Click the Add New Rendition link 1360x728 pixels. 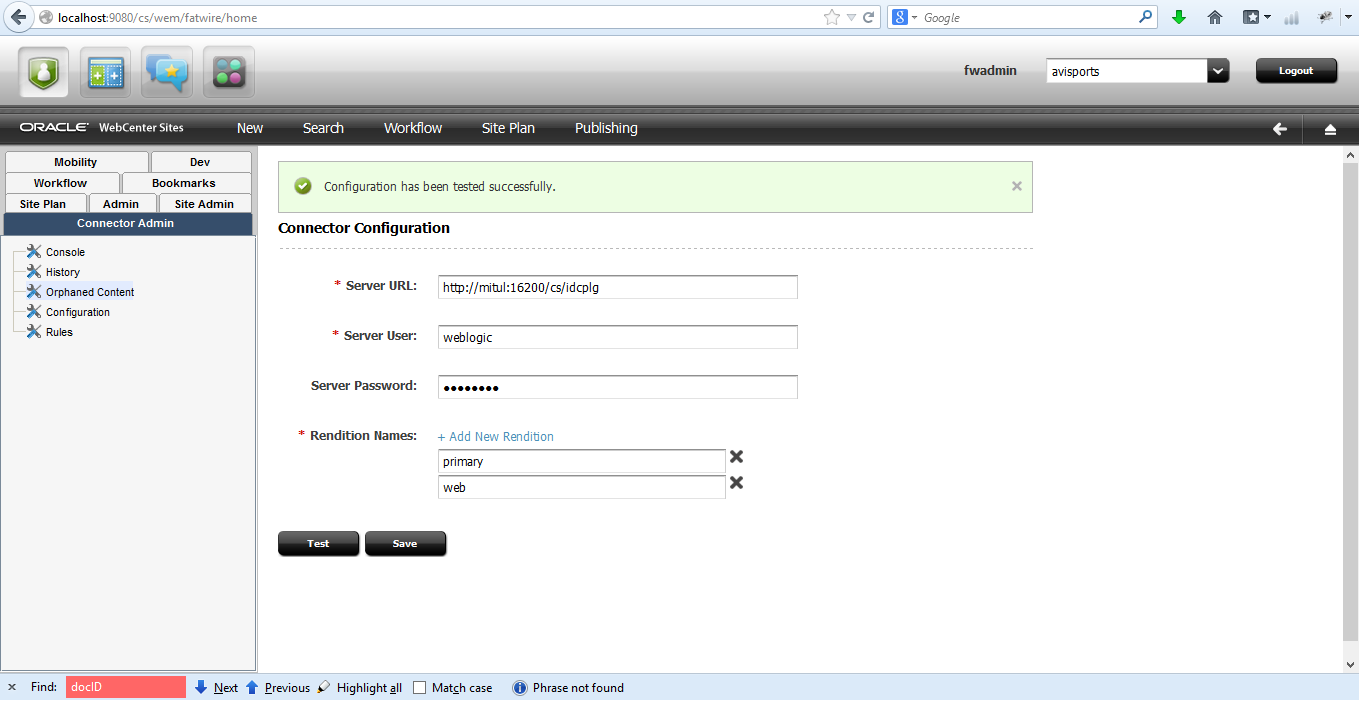coord(495,436)
